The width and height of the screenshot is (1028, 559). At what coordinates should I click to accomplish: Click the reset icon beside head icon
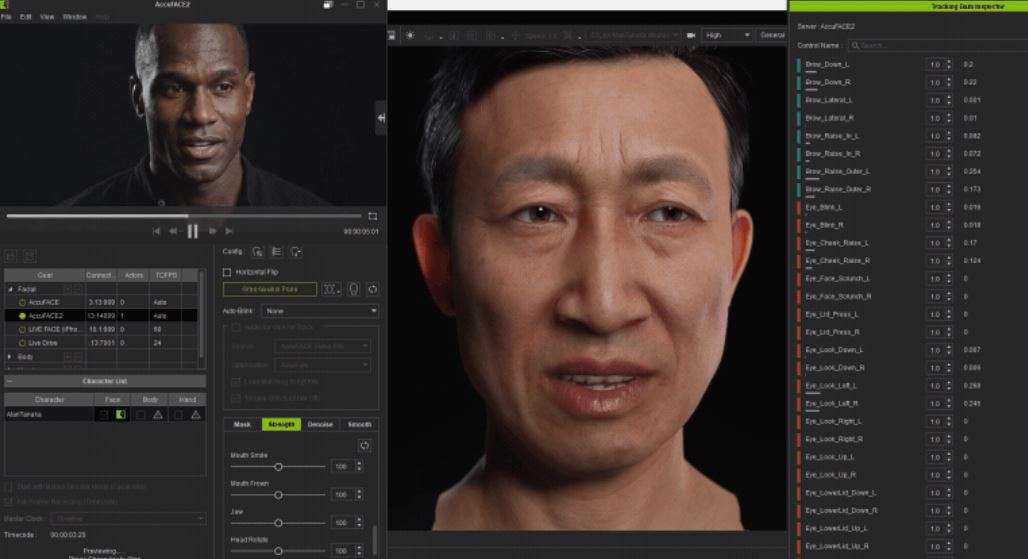point(372,289)
